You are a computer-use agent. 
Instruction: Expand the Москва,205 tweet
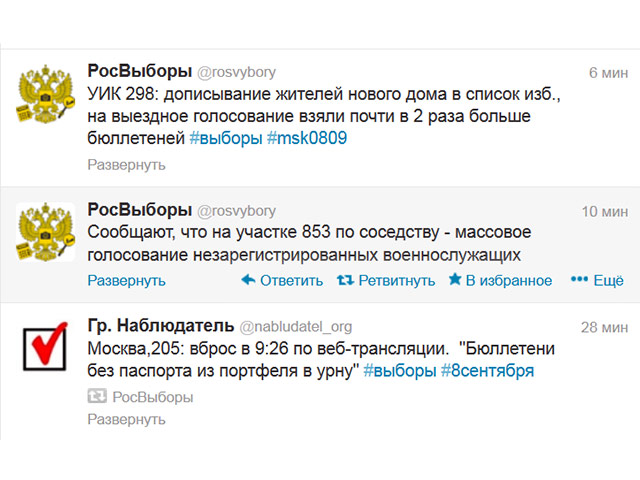[126, 420]
